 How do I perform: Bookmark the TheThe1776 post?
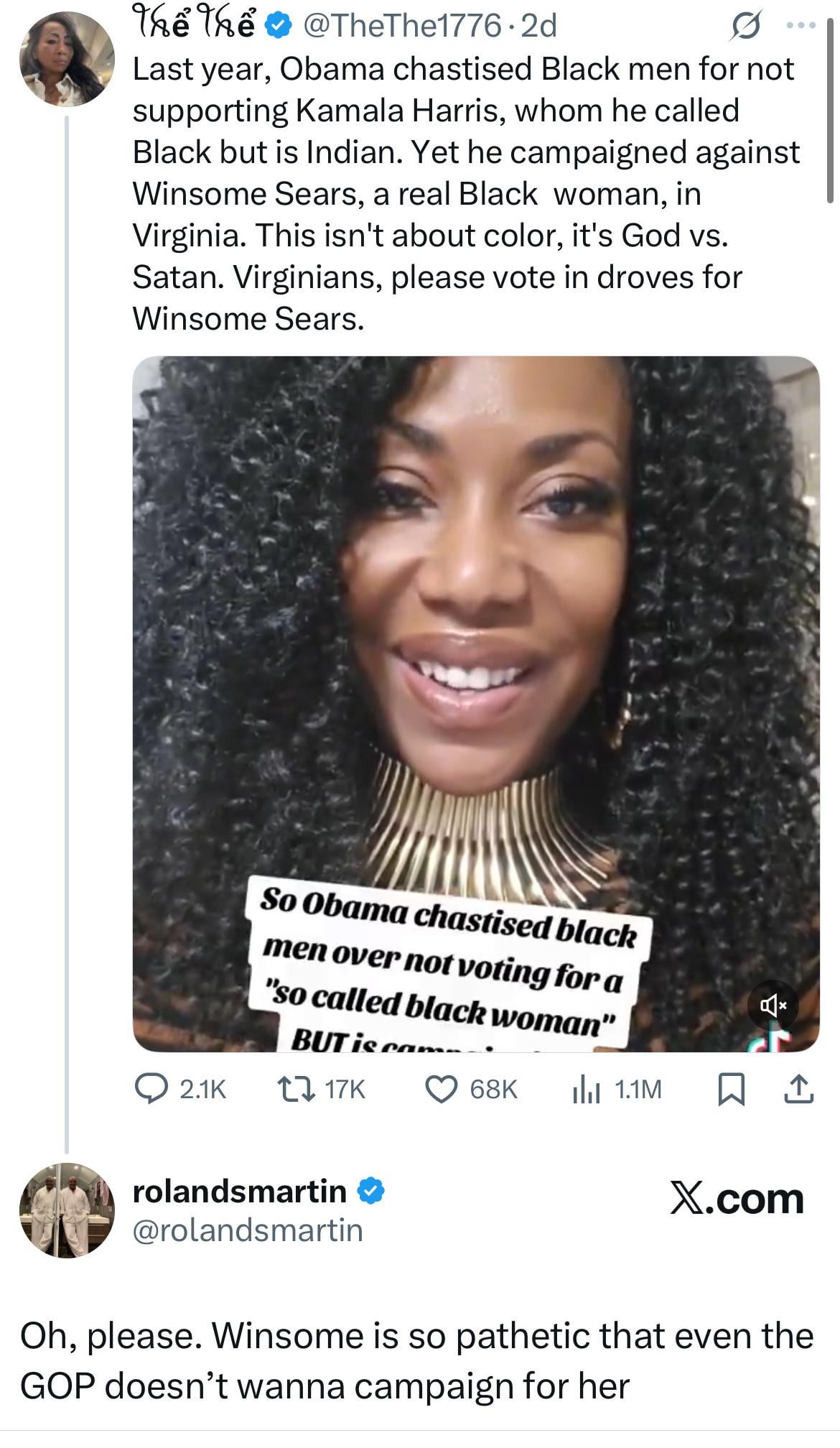tap(730, 1090)
